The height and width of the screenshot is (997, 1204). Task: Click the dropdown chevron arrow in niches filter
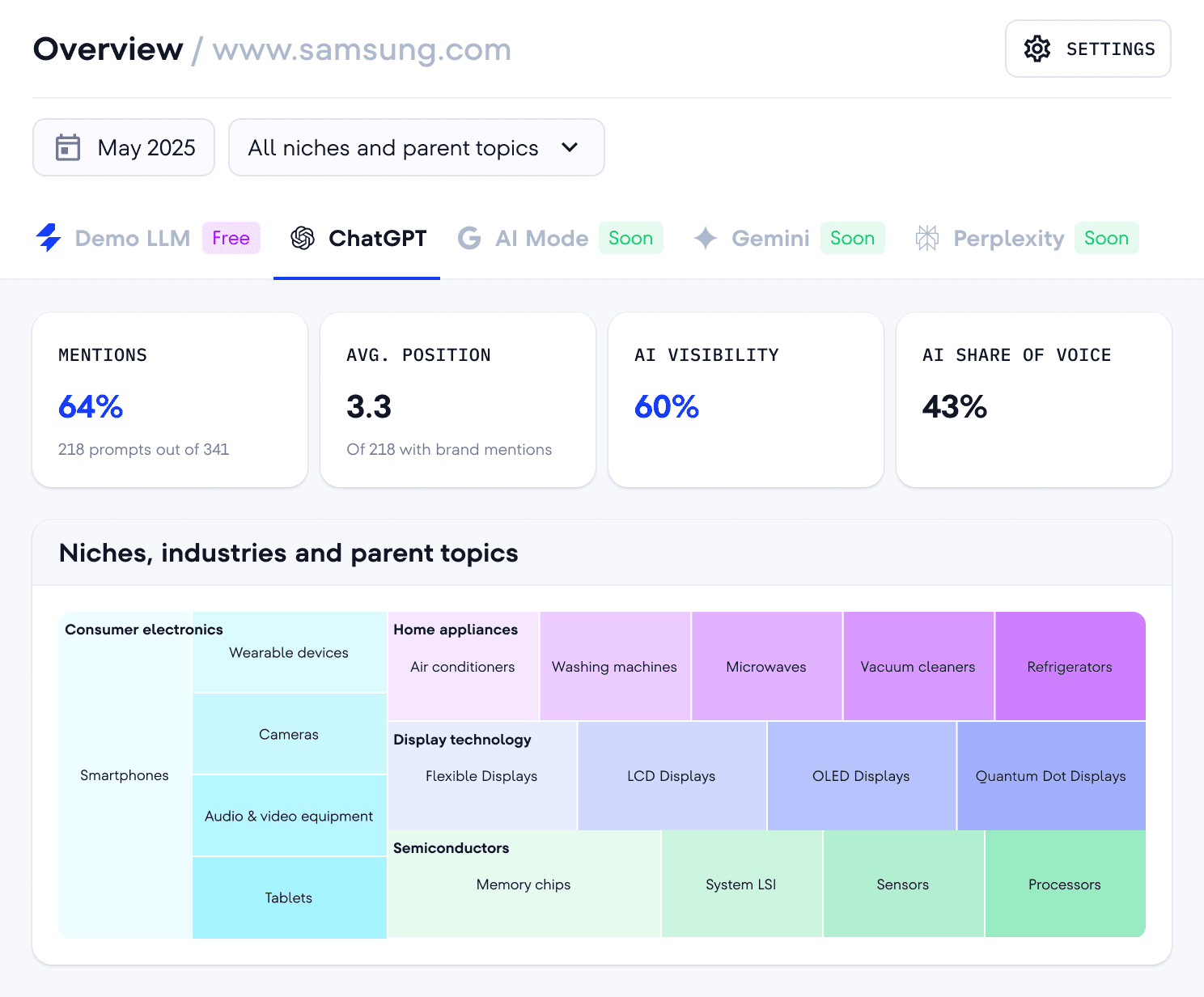click(570, 147)
